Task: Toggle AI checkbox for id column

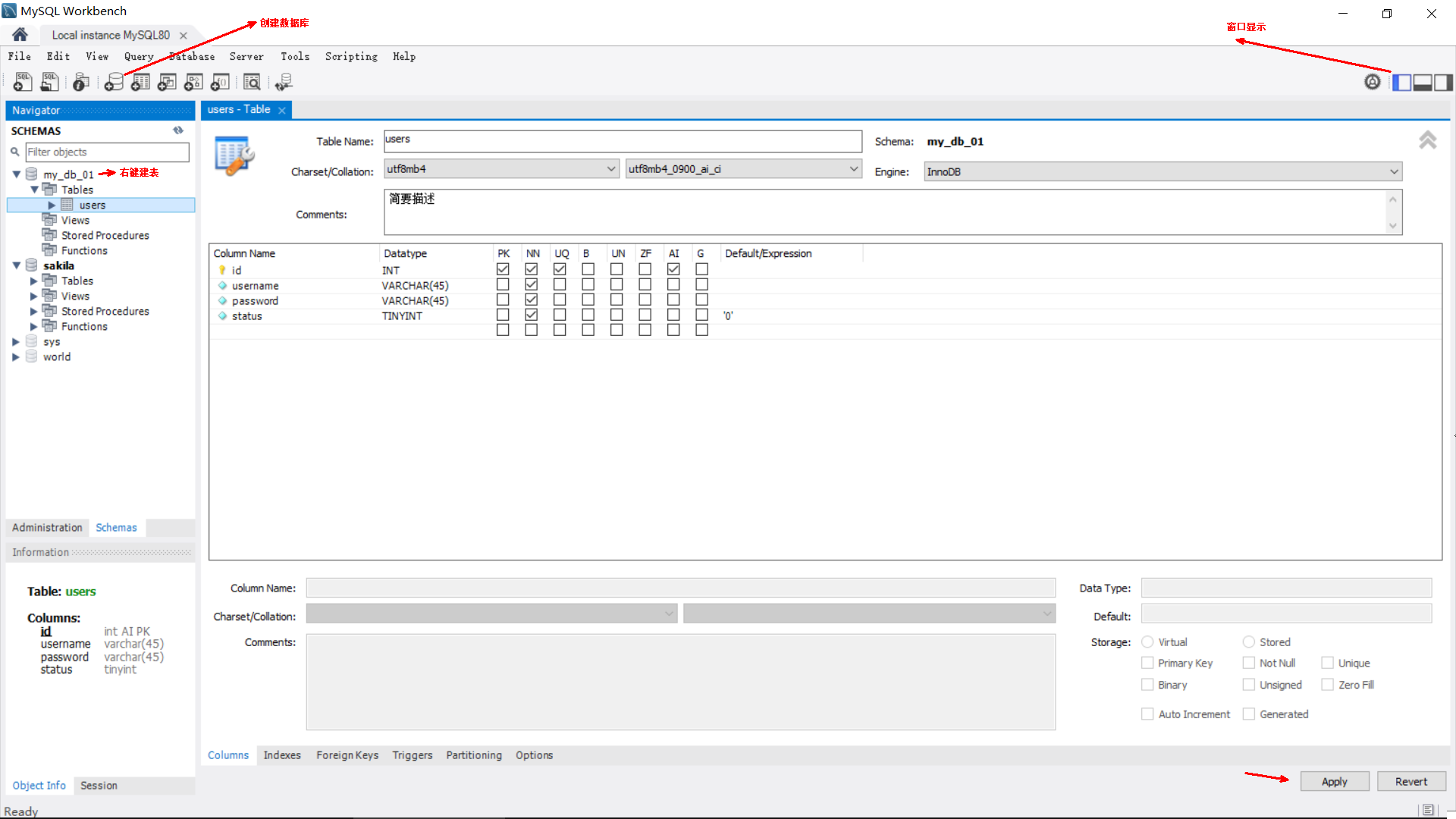Action: click(673, 269)
